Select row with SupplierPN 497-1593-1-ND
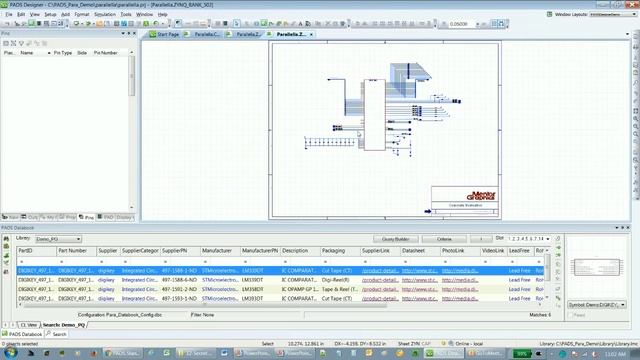 [x=281, y=299]
